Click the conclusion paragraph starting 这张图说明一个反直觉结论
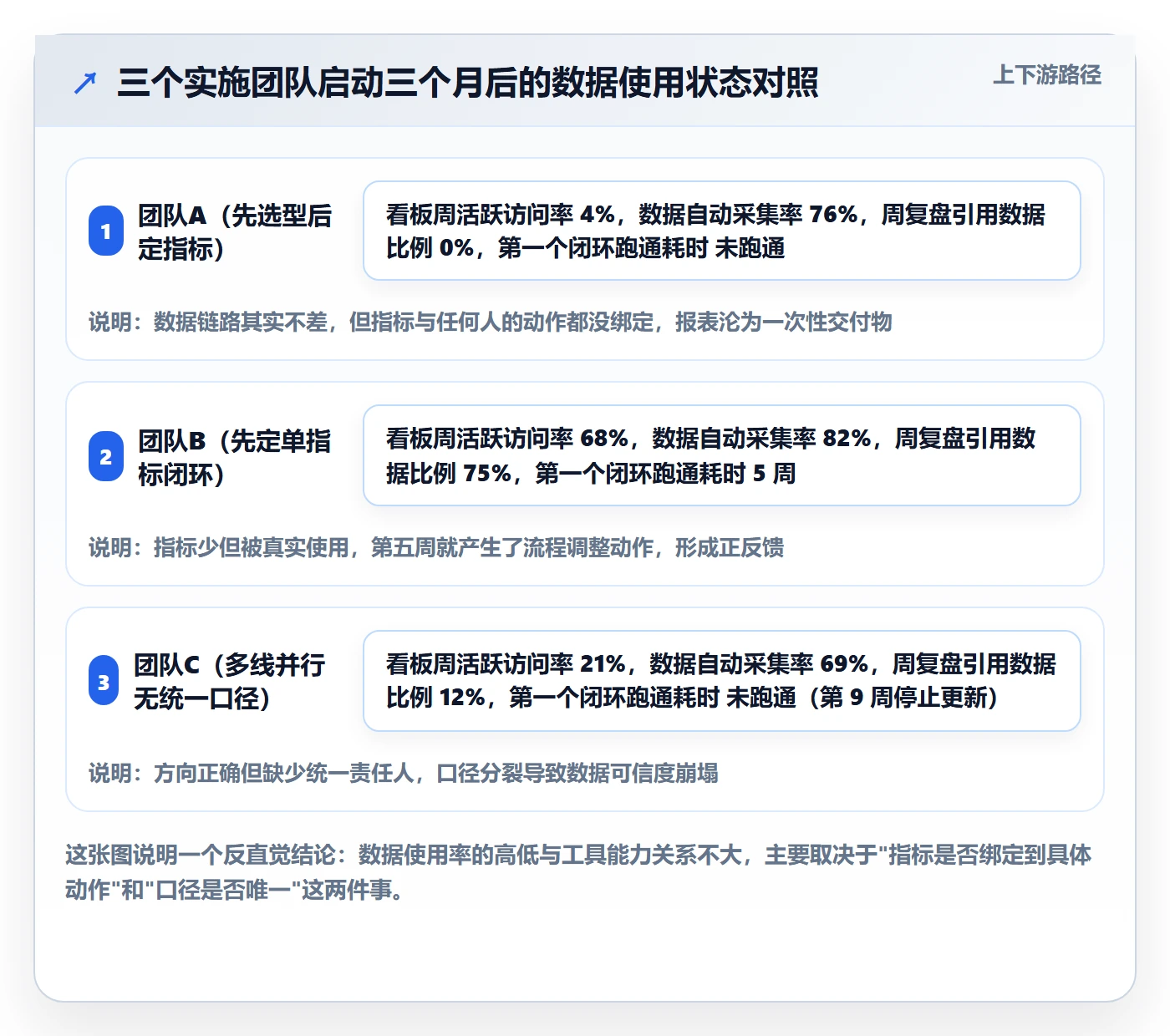This screenshot has height=1036, width=1170. (x=578, y=871)
